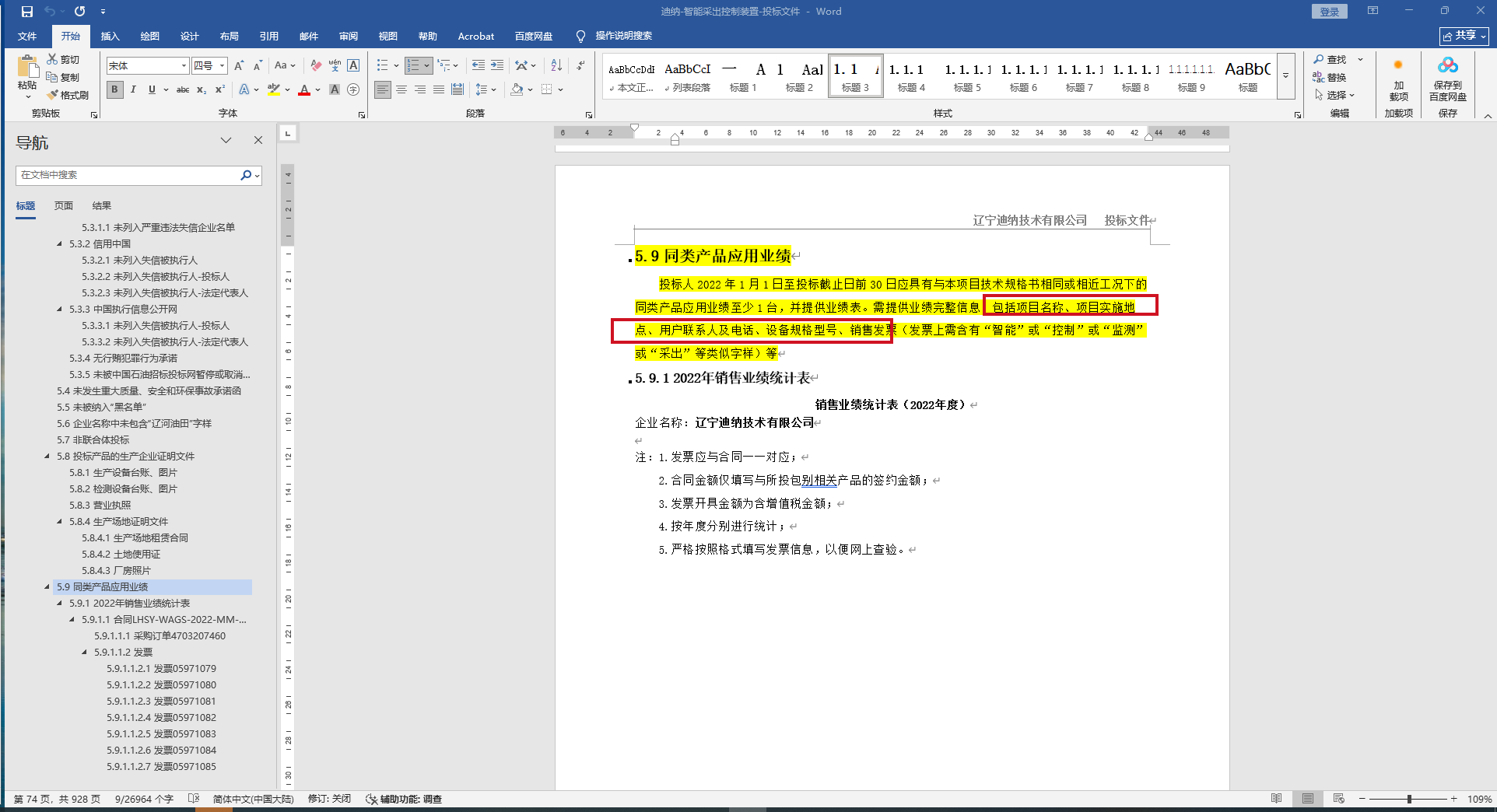
Task: Open the font name dropdown (宋体)
Action: point(184,66)
